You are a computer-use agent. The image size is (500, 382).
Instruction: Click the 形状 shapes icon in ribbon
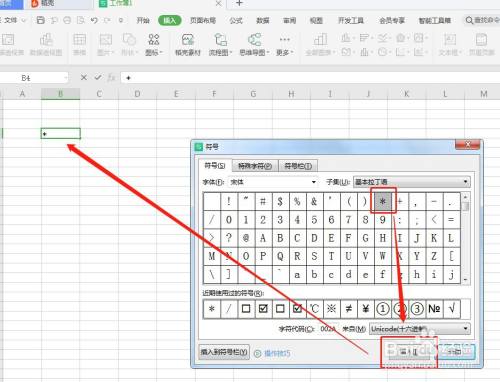129,44
